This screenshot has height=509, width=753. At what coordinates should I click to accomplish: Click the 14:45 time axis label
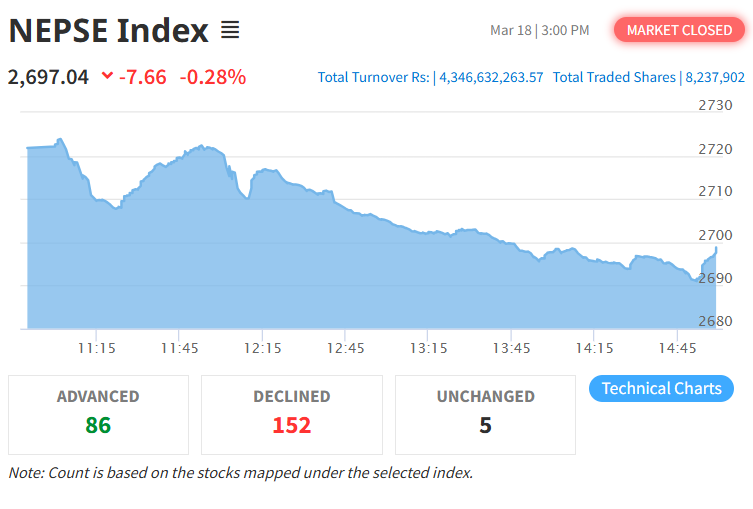[677, 348]
